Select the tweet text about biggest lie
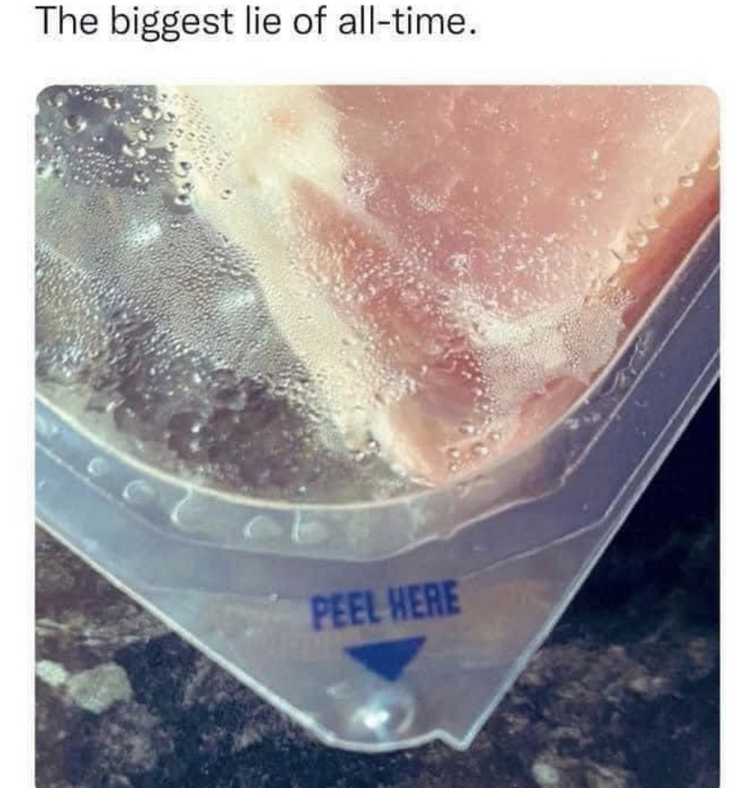The height and width of the screenshot is (788, 755). 256,23
